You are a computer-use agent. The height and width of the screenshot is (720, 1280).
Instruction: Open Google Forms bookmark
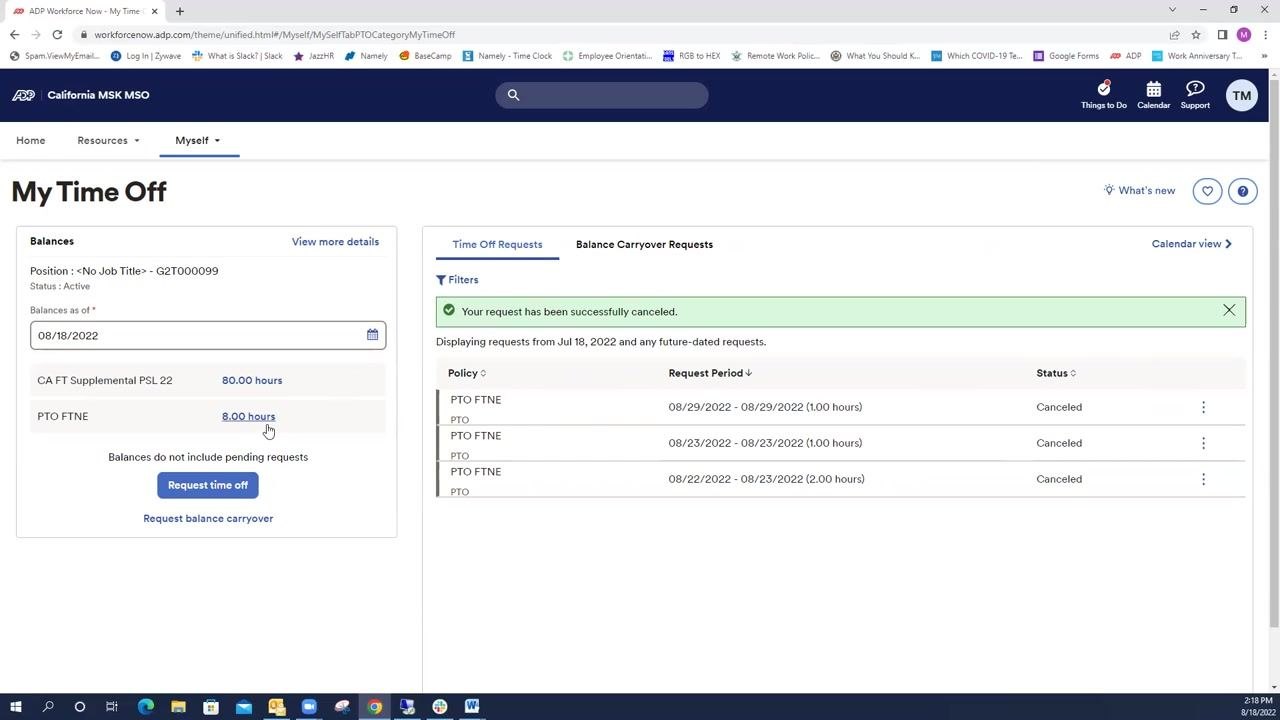(x=1066, y=56)
